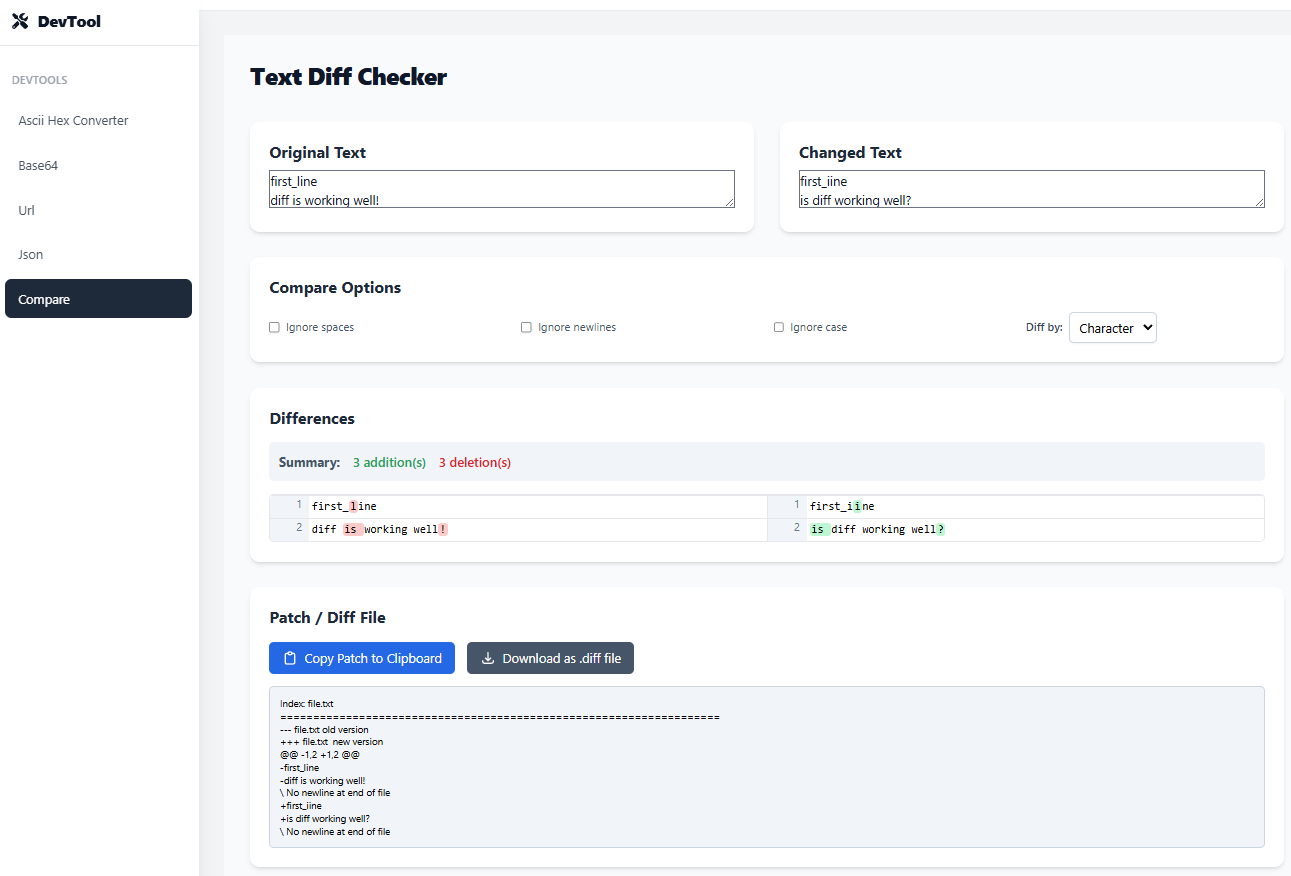Viewport: 1291px width, 876px height.
Task: Click the DevTool title text
Action: tap(69, 21)
